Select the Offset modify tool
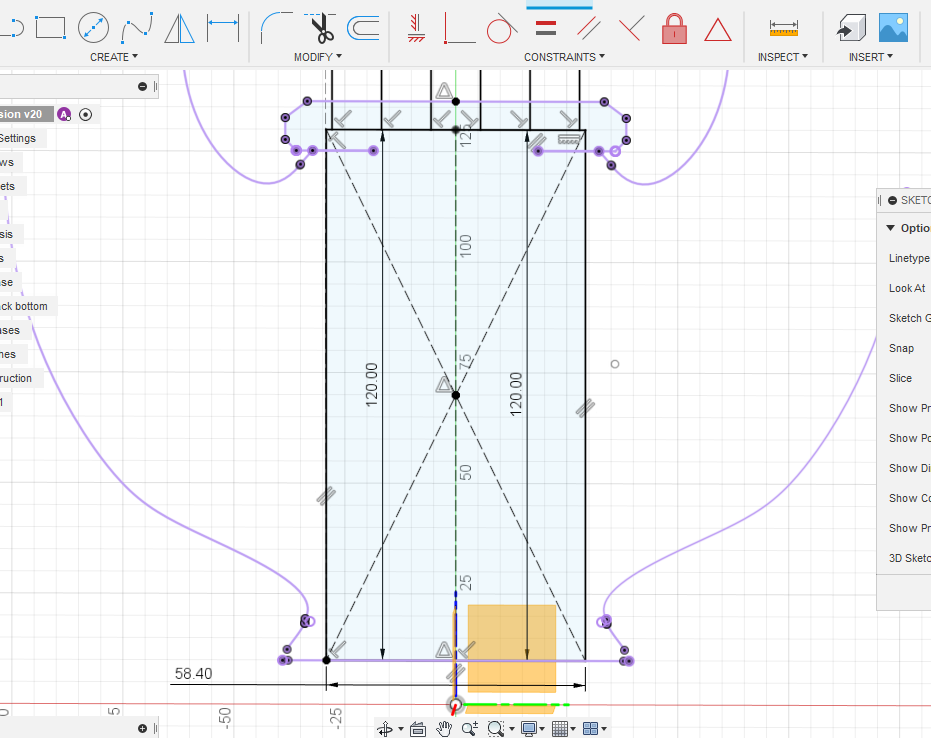The image size is (931, 738). [x=363, y=28]
